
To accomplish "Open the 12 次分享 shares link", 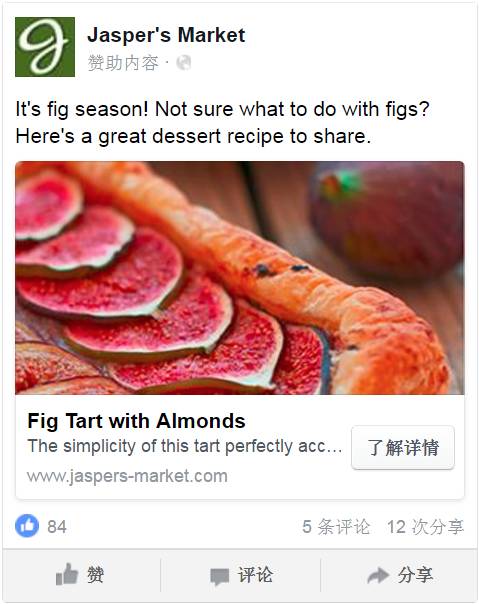I will (425, 527).
